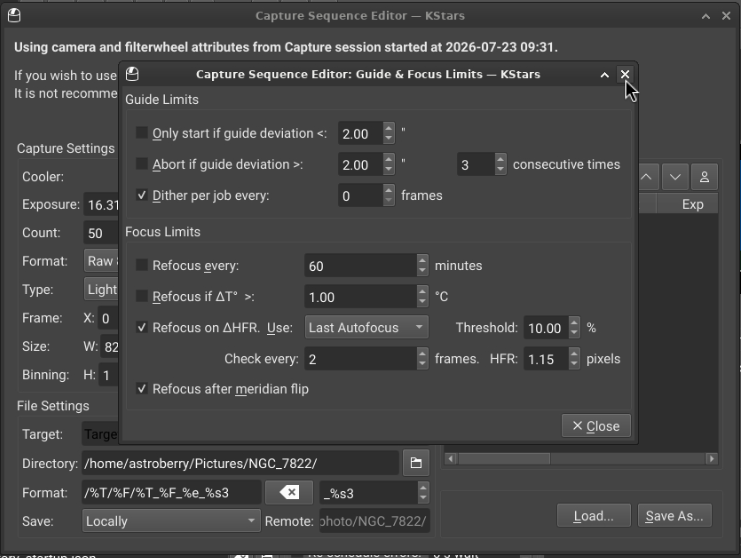Click the Count value field
The width and height of the screenshot is (741, 558).
[101, 233]
